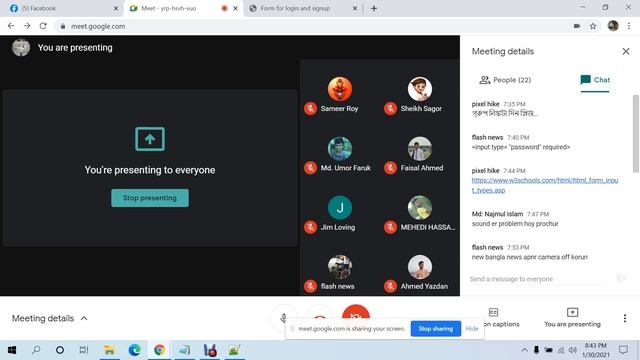Close the Facebook browser tab
Image resolution: width=640 pixels, height=360 pixels.
pyautogui.click(x=116, y=8)
